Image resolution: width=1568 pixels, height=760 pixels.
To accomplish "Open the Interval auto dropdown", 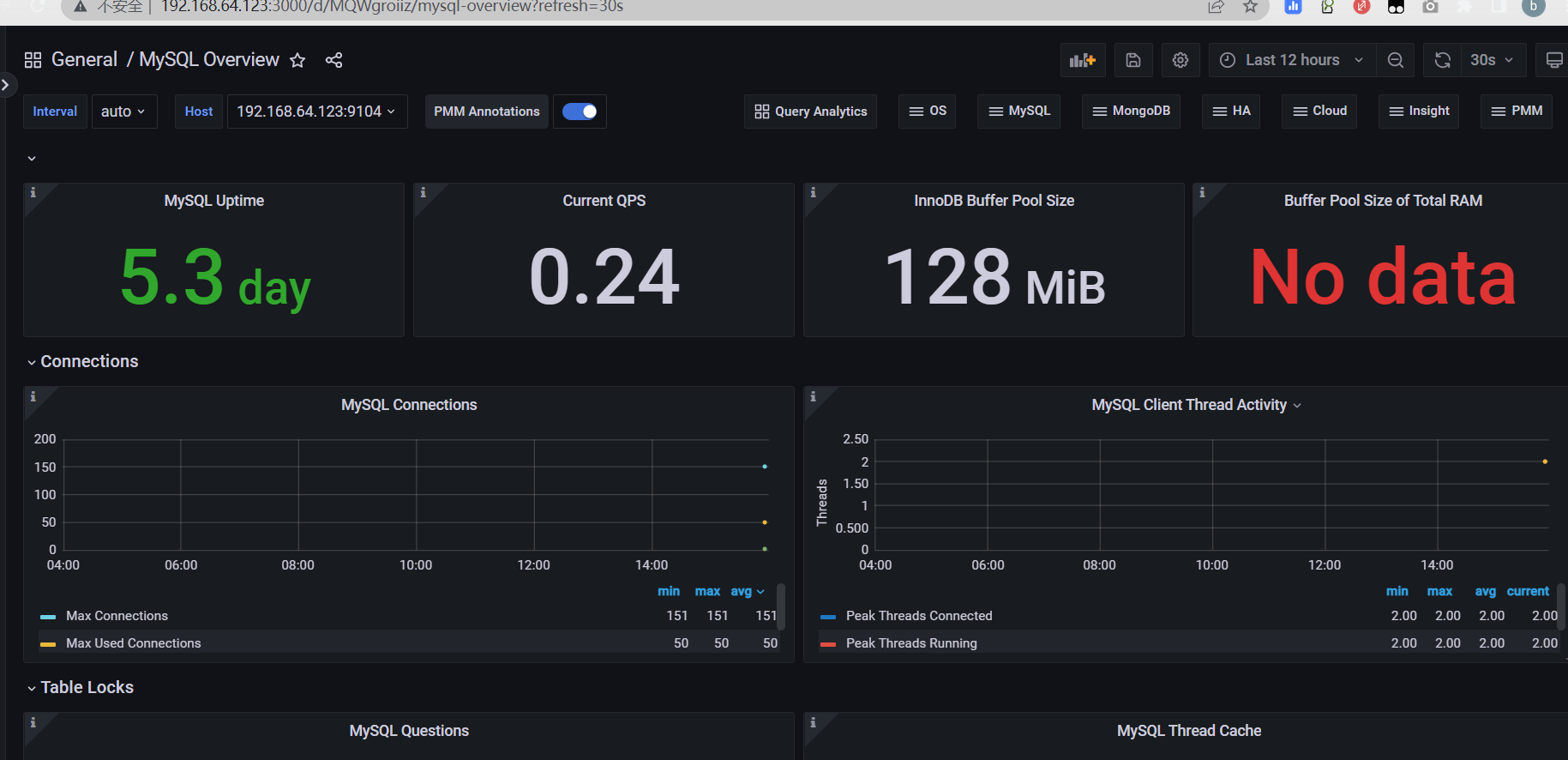I will pyautogui.click(x=124, y=112).
